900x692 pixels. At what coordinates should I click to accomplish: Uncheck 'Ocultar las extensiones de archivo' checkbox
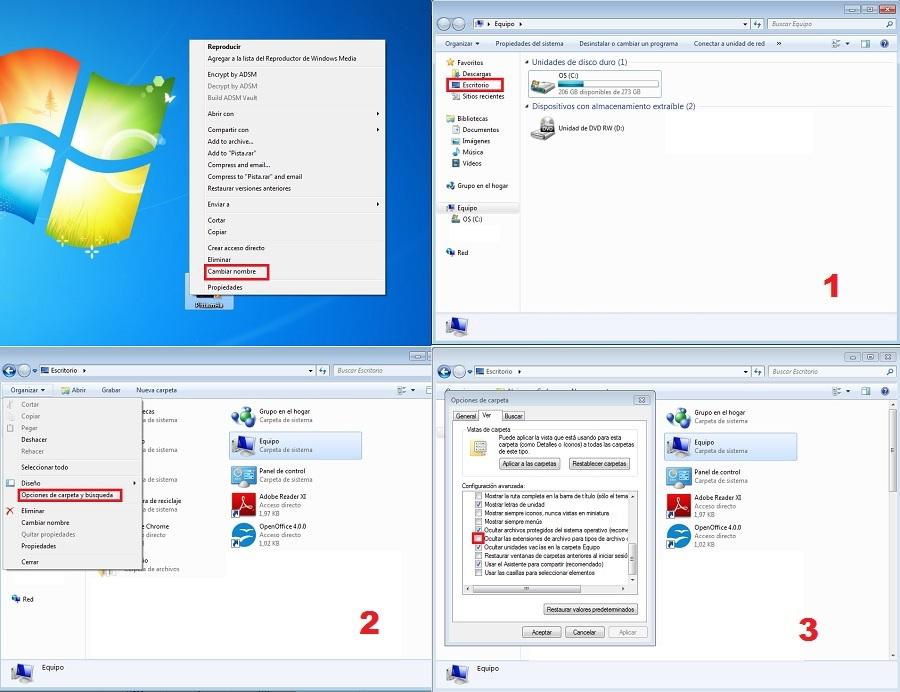point(478,539)
